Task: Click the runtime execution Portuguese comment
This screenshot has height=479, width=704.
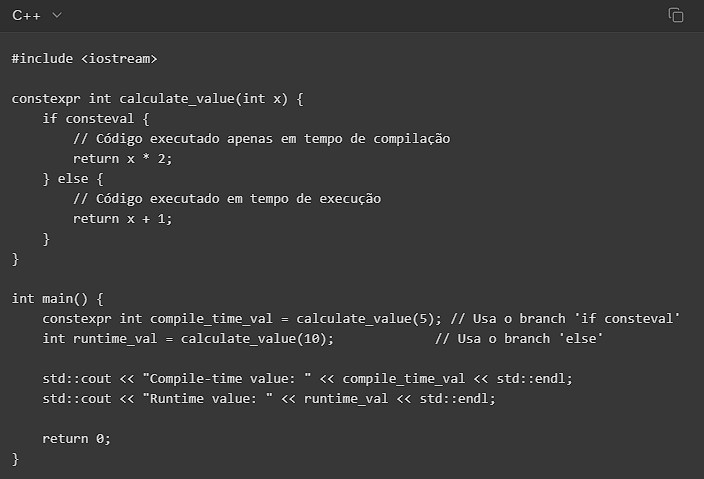Action: (x=227, y=199)
